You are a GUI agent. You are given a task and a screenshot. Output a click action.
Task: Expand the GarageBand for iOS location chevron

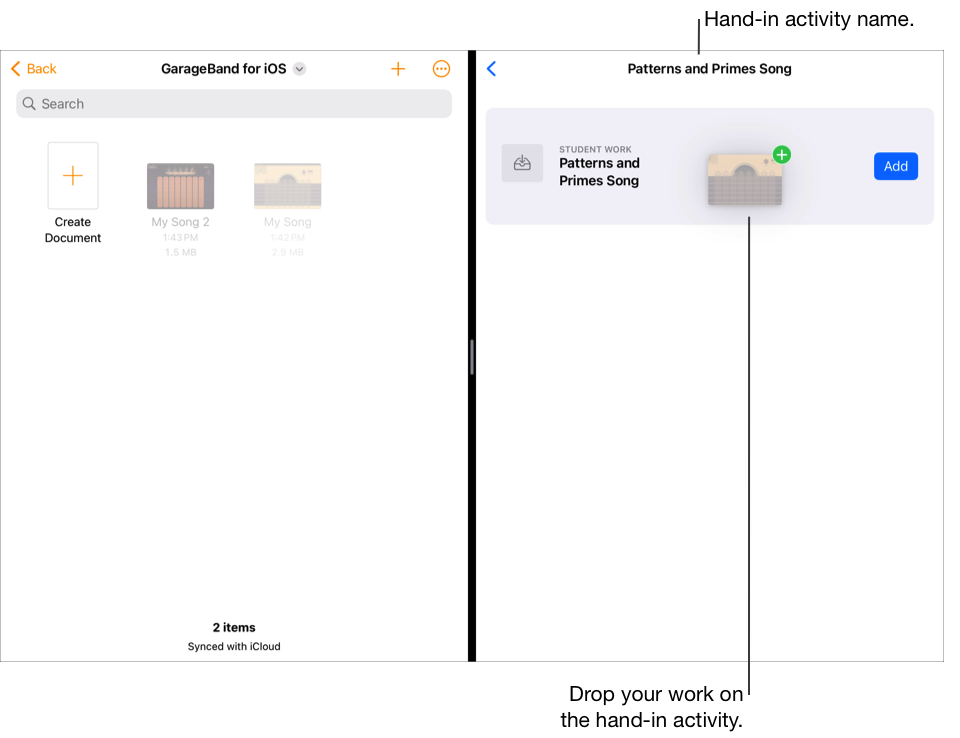coord(298,68)
